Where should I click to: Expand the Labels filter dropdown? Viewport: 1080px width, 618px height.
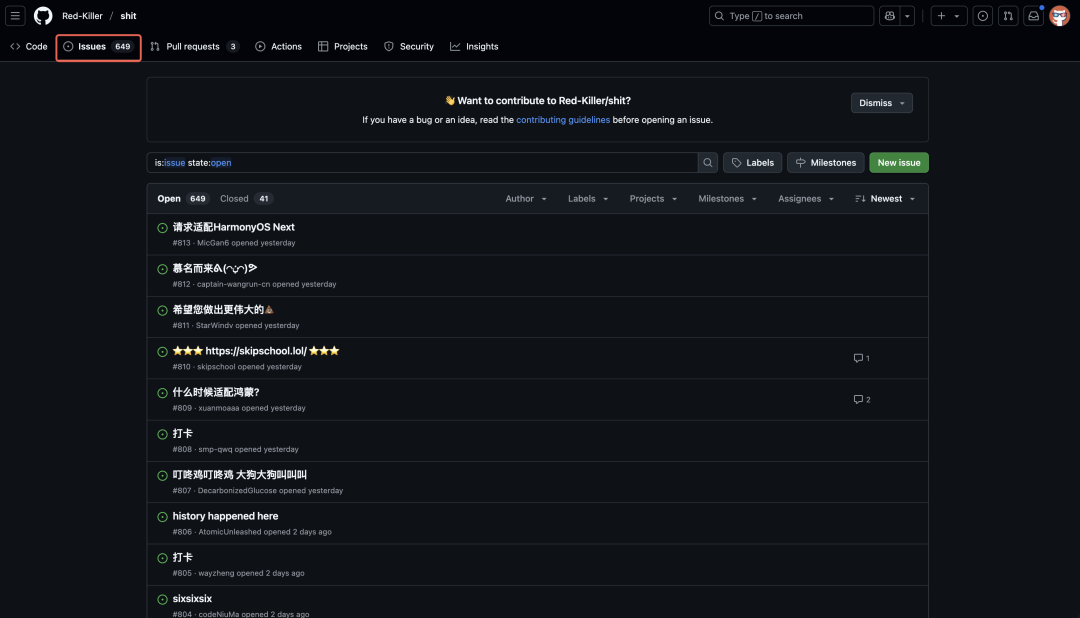coord(588,198)
